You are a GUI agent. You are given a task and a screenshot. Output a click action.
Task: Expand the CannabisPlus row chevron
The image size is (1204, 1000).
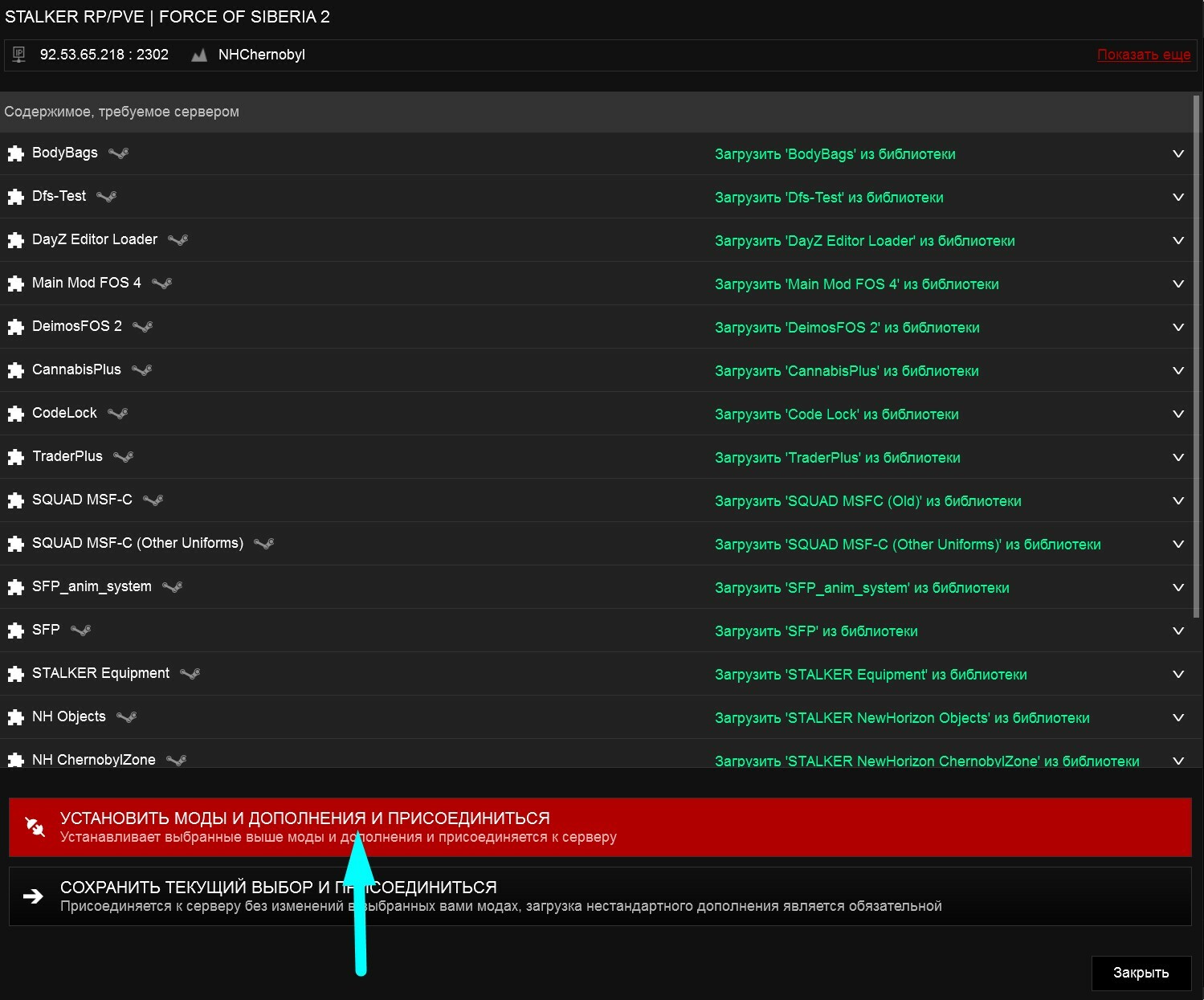(x=1178, y=370)
